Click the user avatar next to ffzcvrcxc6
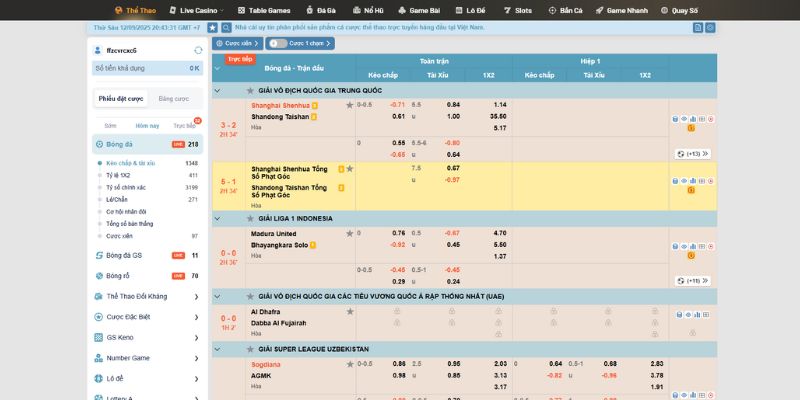Image resolution: width=800 pixels, height=400 pixels. 98,51
